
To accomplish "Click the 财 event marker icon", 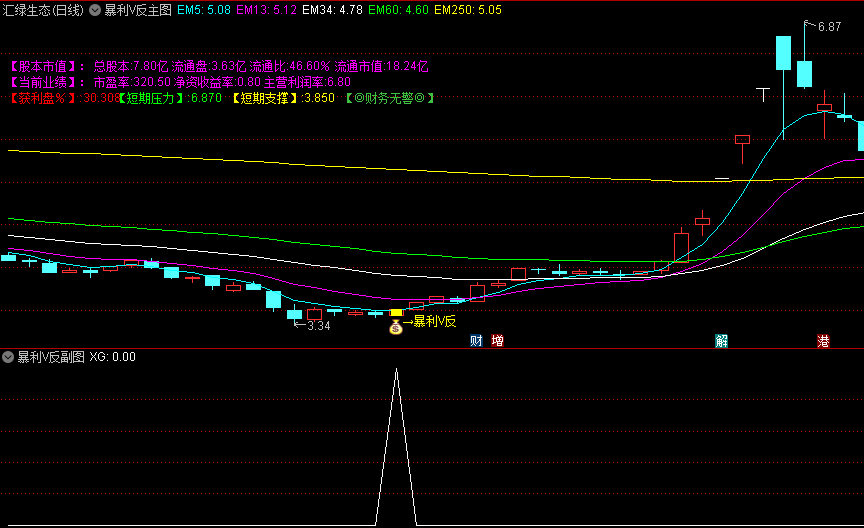I will click(476, 341).
